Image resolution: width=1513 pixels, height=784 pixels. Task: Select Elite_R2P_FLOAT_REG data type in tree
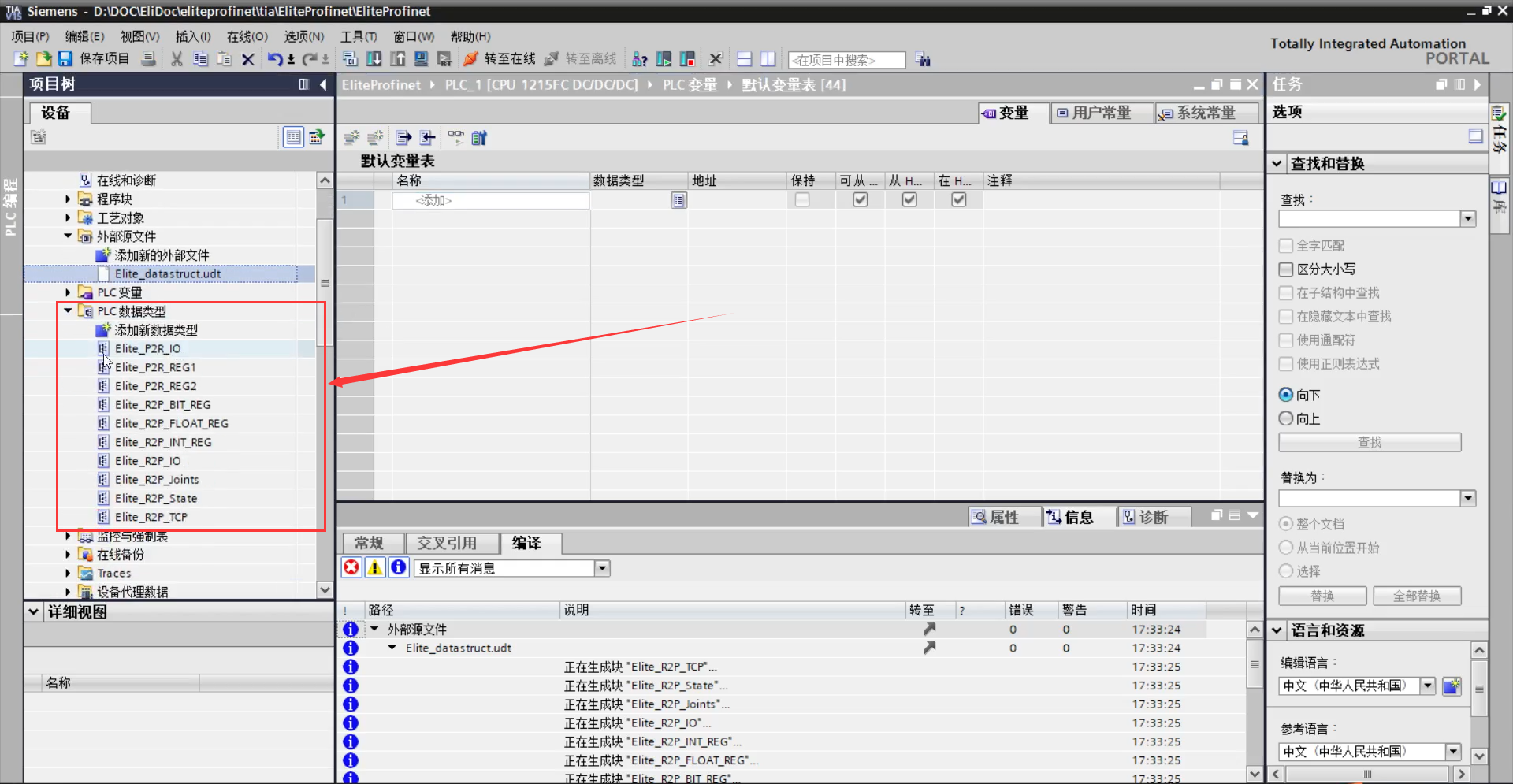[x=171, y=424]
